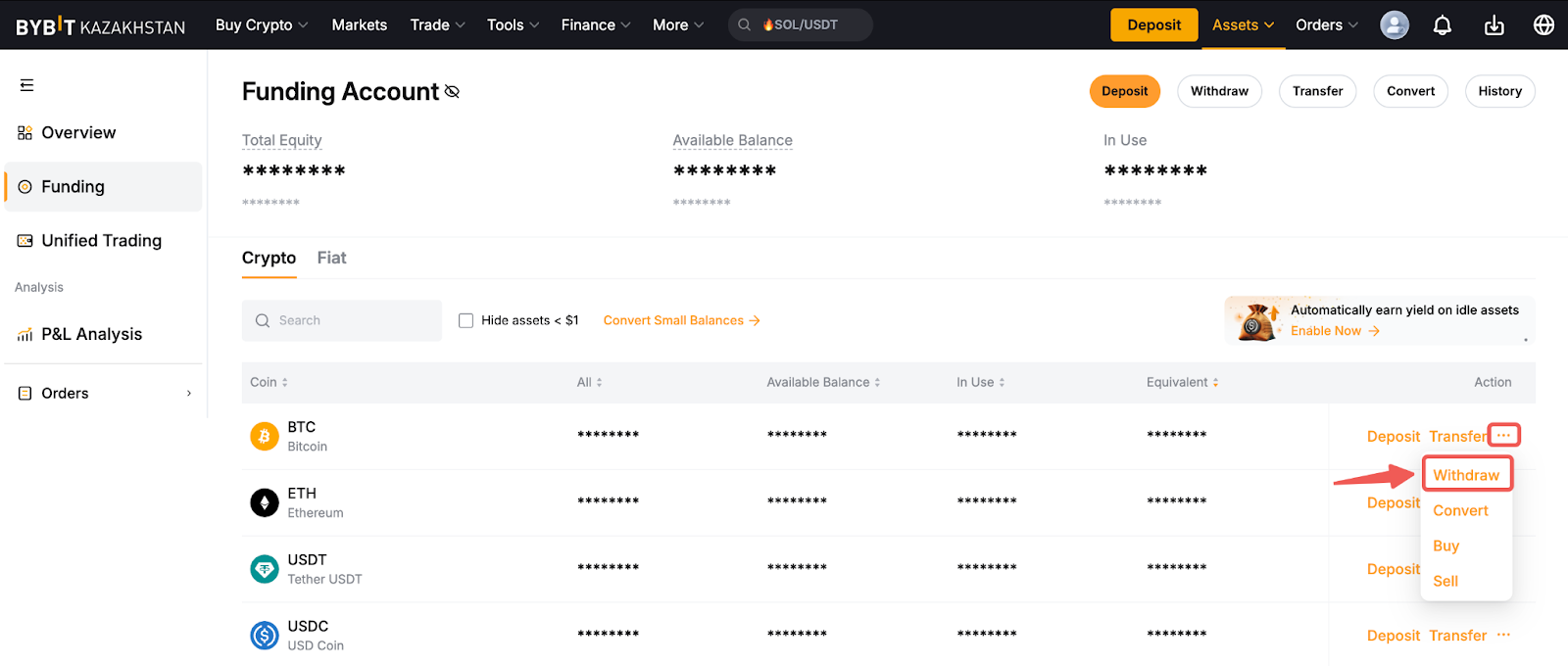Switch to the Fiat tab
The height and width of the screenshot is (666, 1568).
331,258
